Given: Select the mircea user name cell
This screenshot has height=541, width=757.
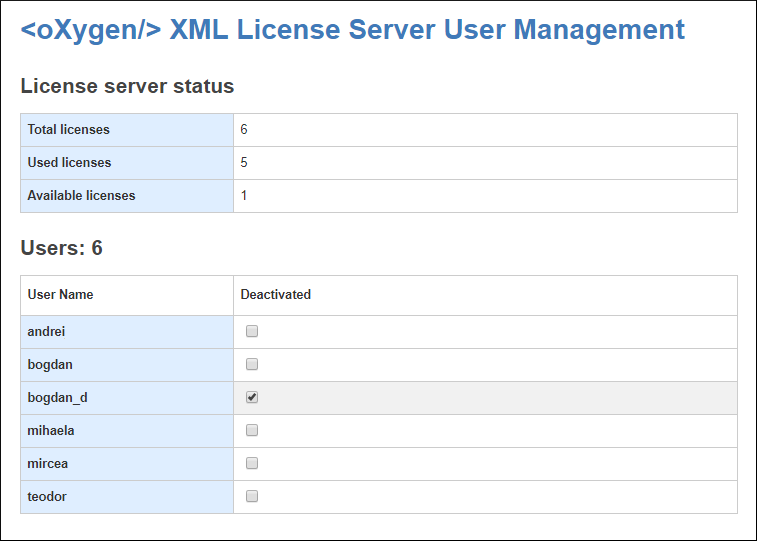Looking at the screenshot, I should point(48,463).
